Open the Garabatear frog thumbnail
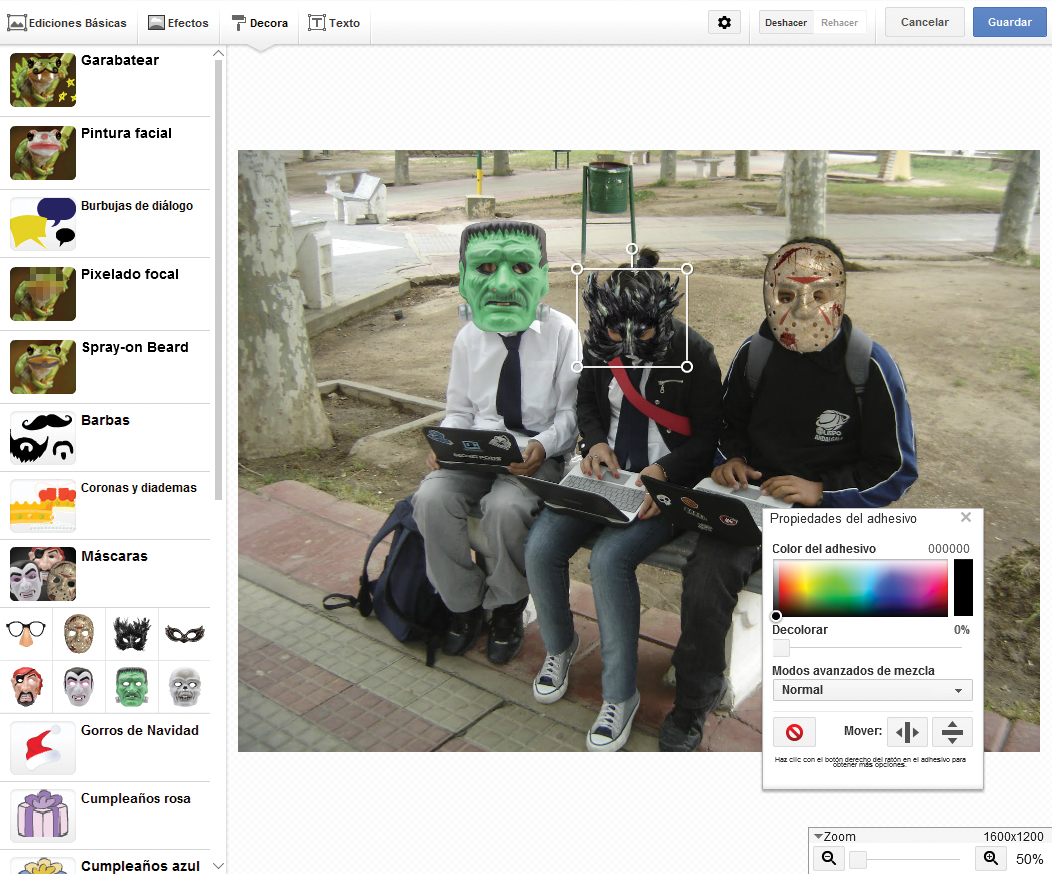Image resolution: width=1052 pixels, height=874 pixels. pyautogui.click(x=43, y=80)
